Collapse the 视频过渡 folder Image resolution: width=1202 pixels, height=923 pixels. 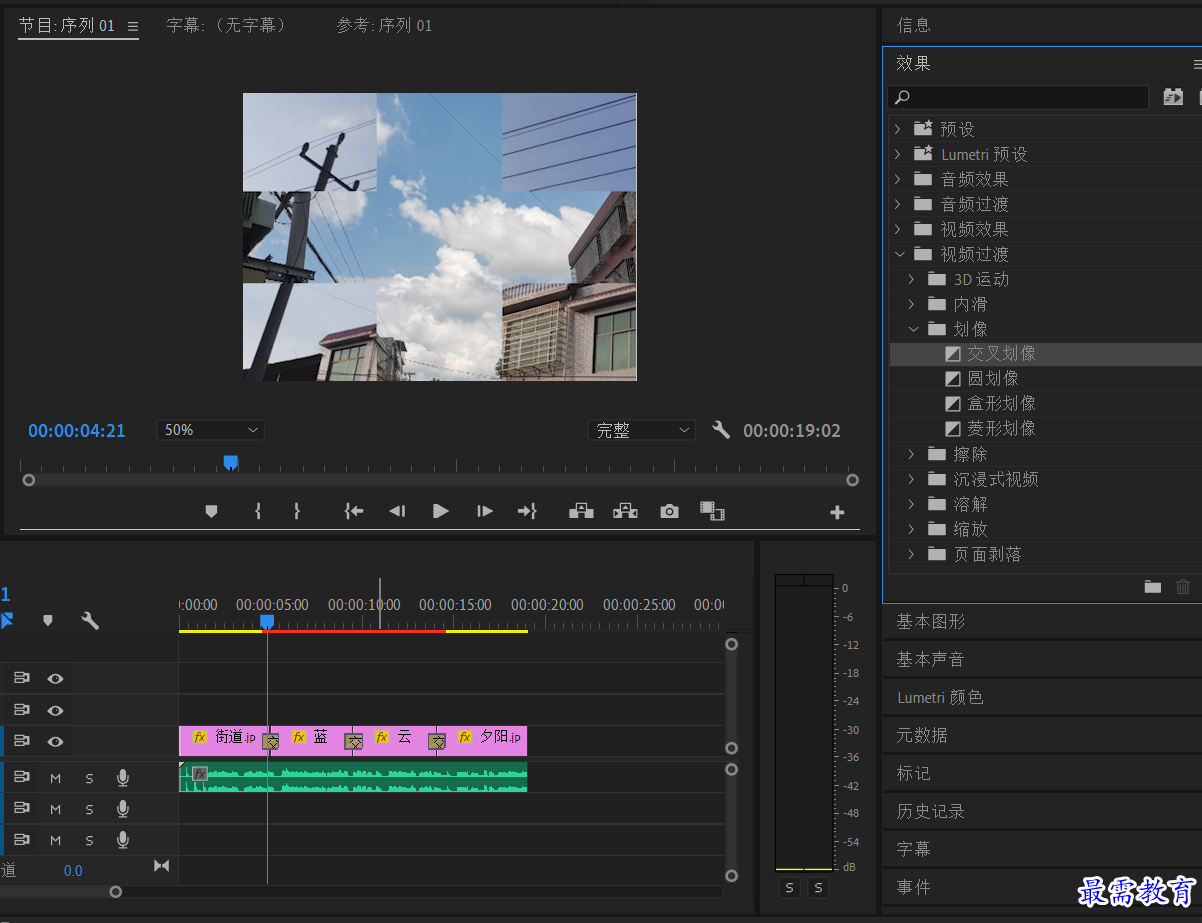coord(899,254)
